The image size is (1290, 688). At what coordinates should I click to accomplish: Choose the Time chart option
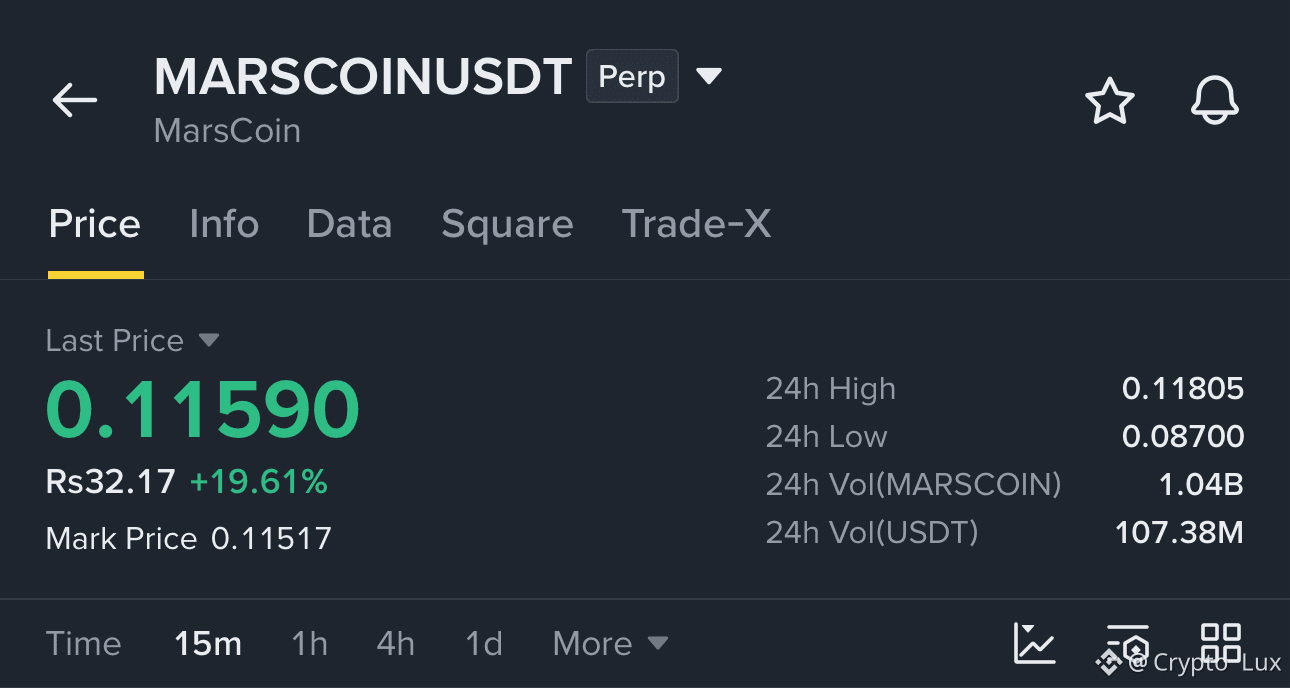(x=83, y=644)
